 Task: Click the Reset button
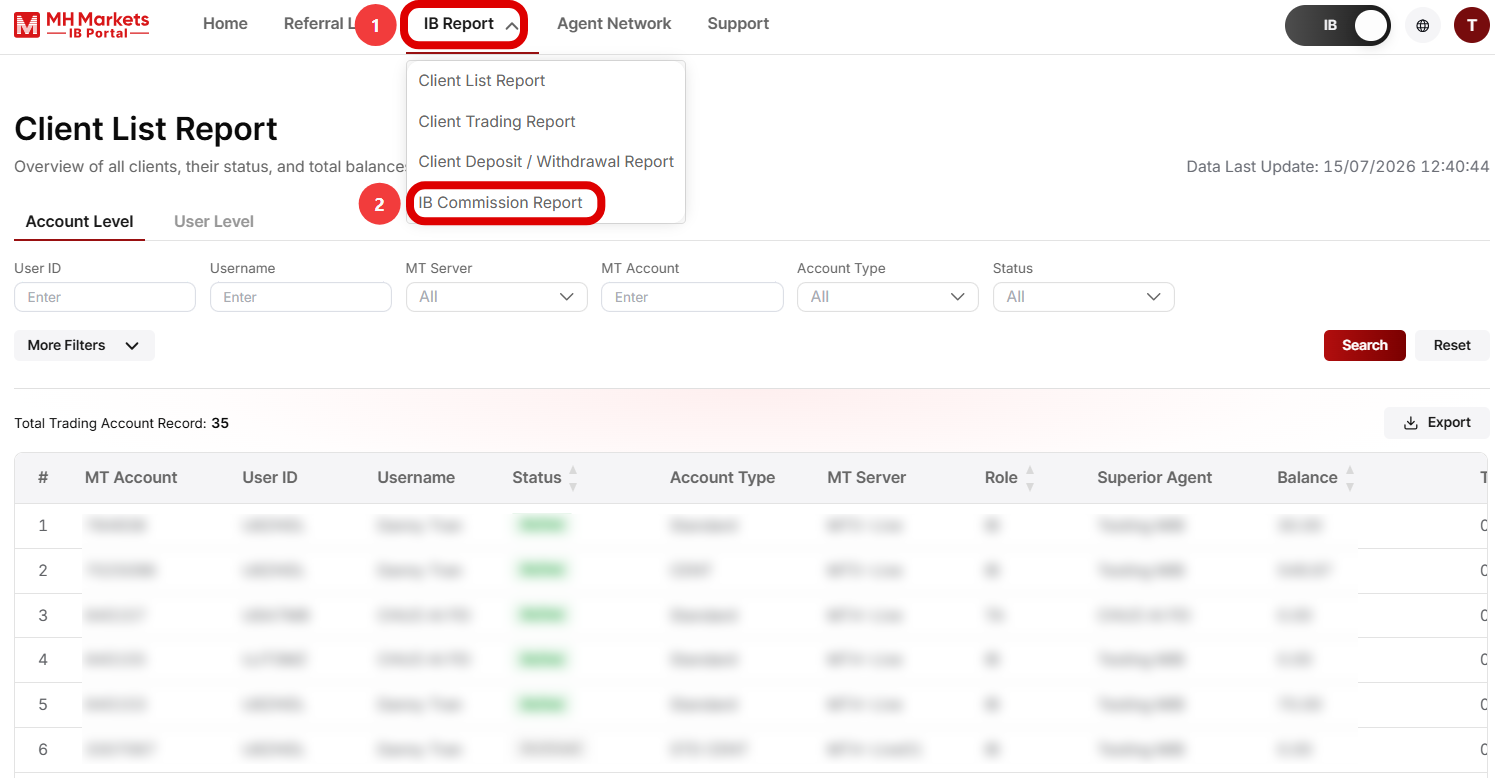point(1452,345)
